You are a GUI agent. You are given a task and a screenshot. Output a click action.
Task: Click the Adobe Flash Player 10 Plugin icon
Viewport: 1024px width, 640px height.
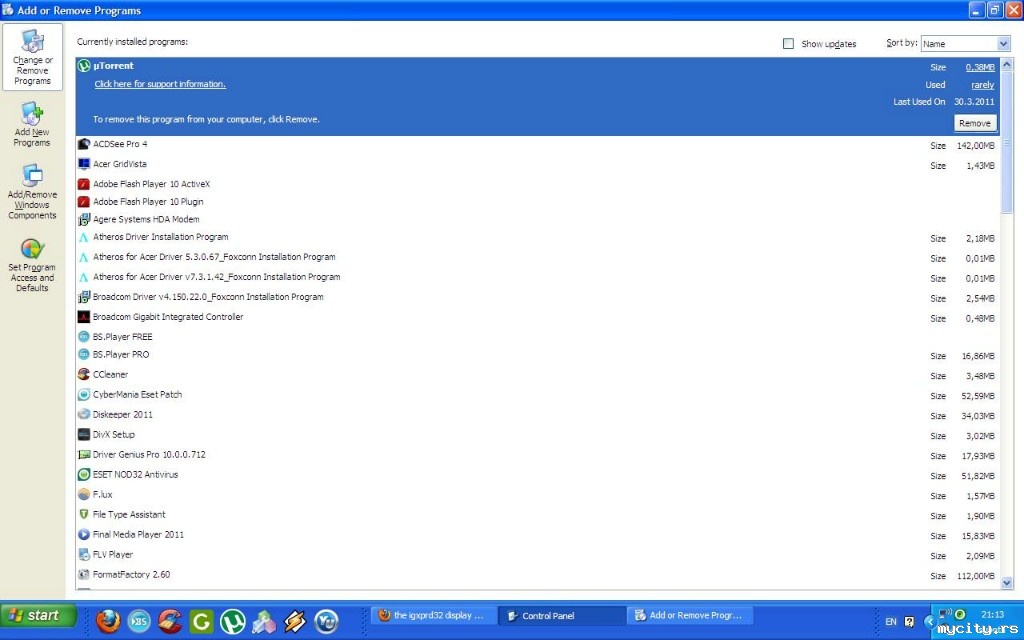click(84, 202)
